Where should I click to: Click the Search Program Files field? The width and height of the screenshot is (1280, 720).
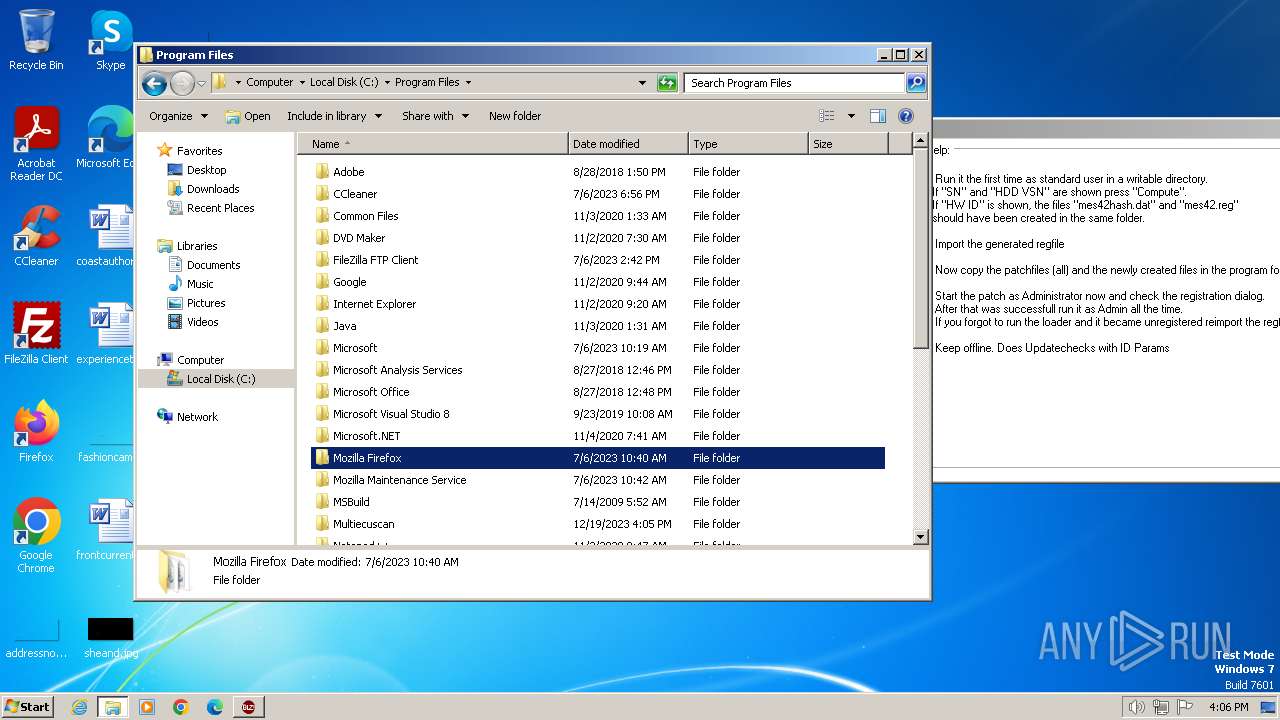[795, 83]
